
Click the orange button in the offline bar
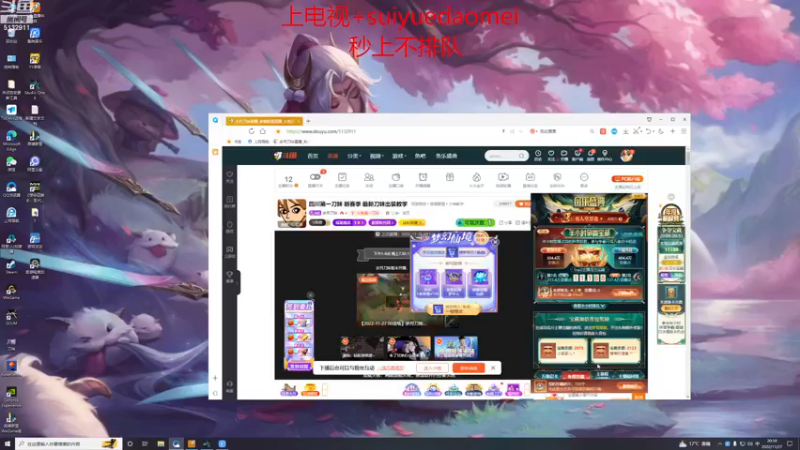pyautogui.click(x=468, y=368)
